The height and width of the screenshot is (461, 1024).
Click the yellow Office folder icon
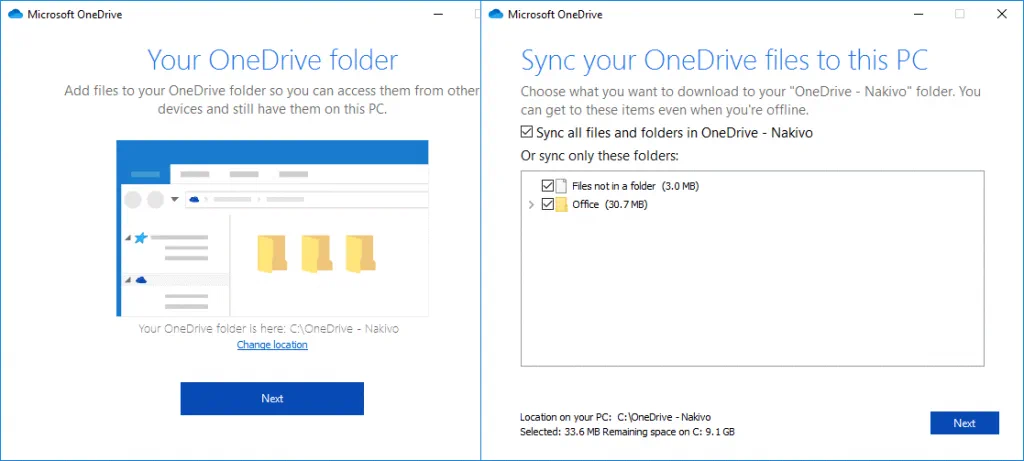[561, 205]
